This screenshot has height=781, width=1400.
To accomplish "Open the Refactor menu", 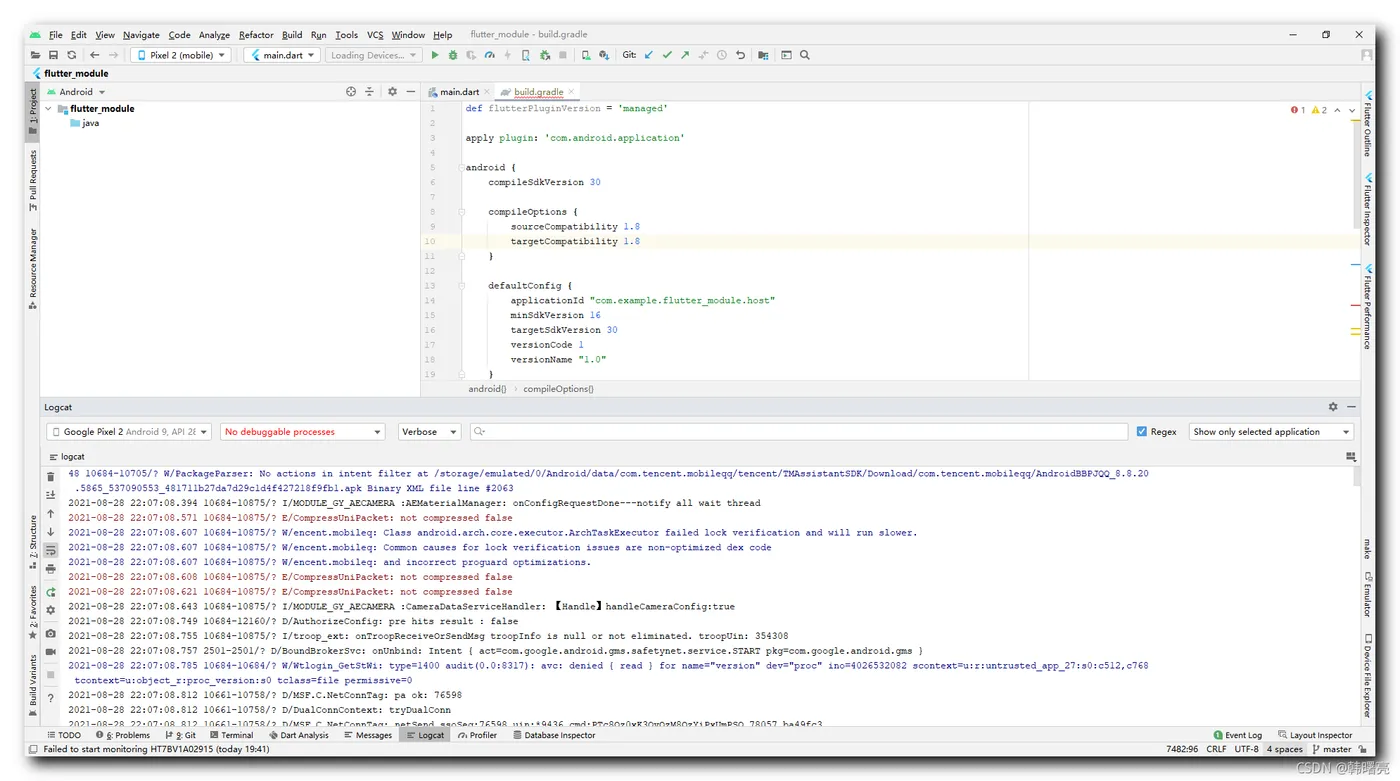I will (x=256, y=35).
